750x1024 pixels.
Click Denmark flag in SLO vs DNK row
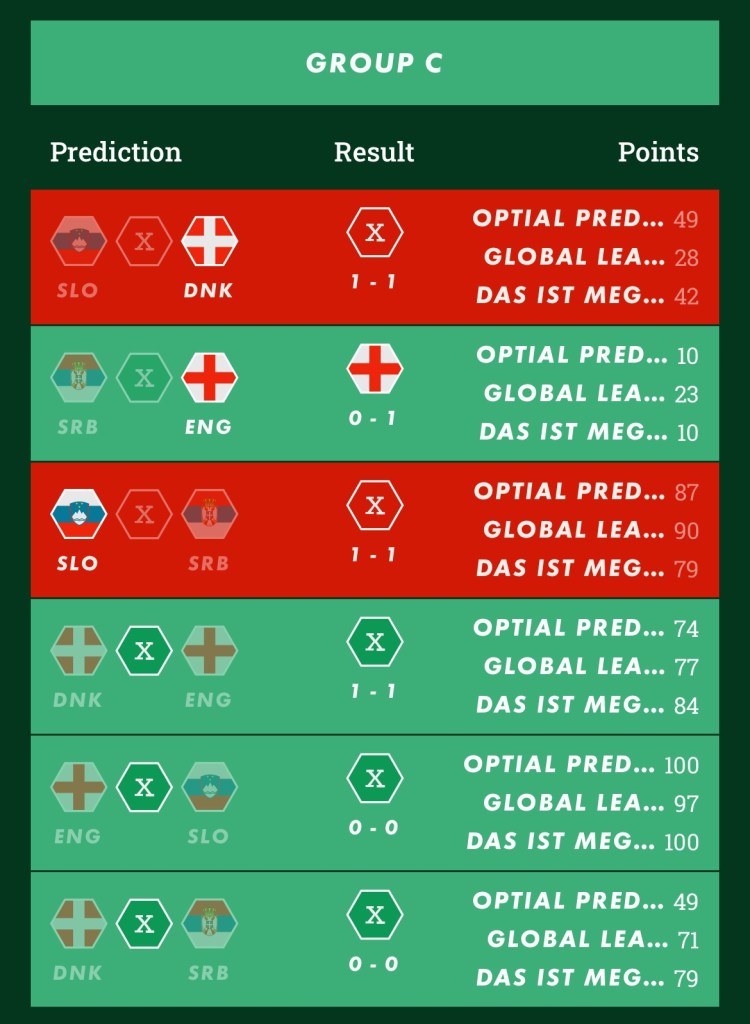click(x=209, y=241)
